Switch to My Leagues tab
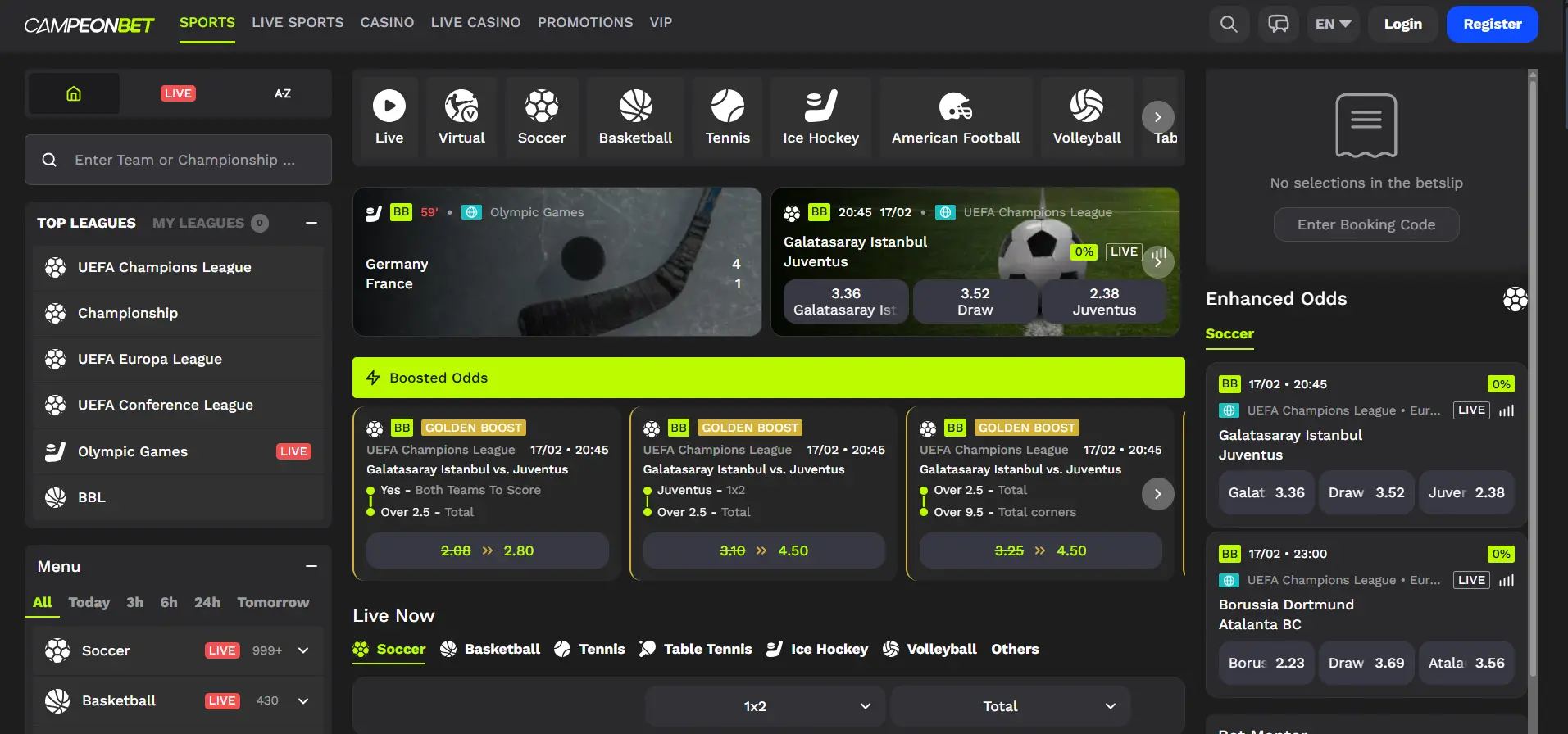This screenshot has height=734, width=1568. pyautogui.click(x=210, y=223)
